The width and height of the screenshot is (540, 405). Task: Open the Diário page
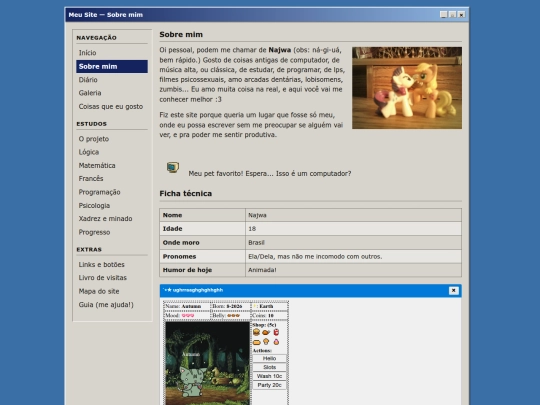pos(112,80)
